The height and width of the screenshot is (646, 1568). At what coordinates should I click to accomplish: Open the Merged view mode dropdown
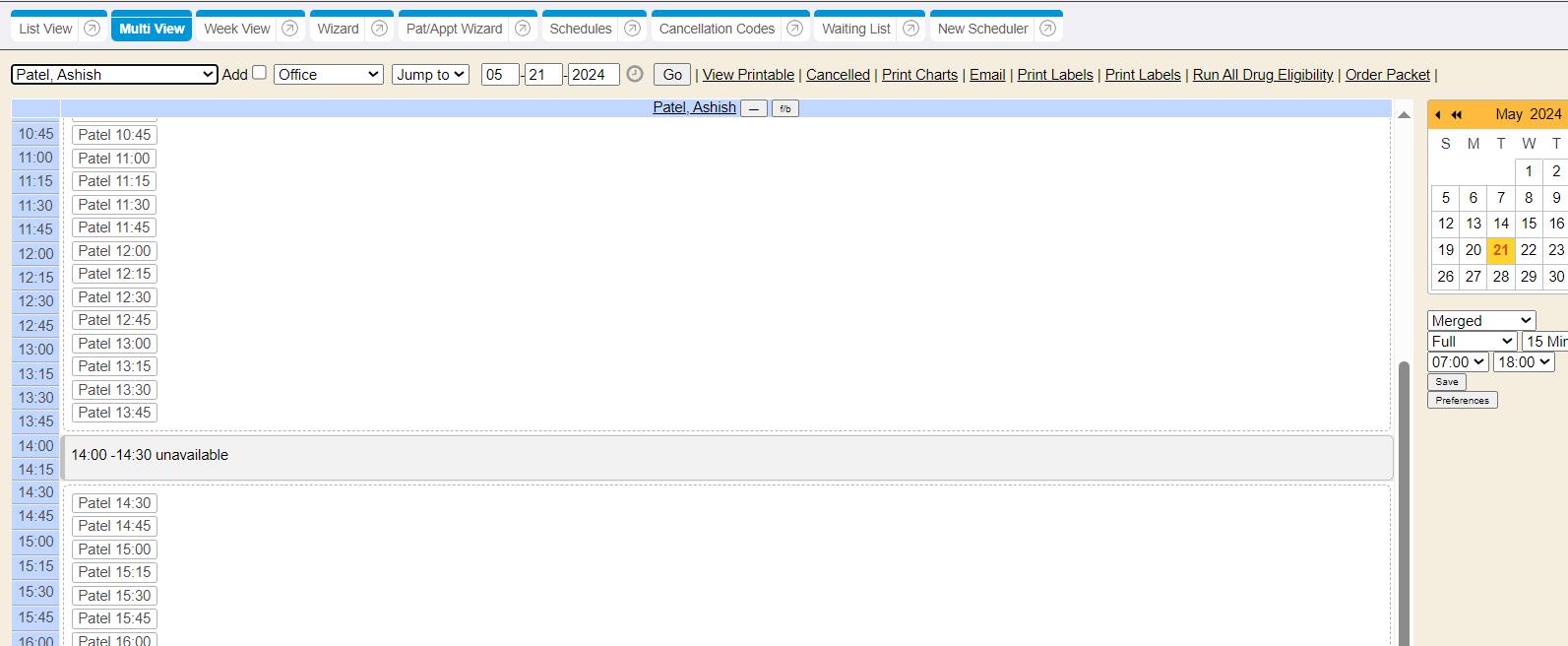(x=1480, y=321)
